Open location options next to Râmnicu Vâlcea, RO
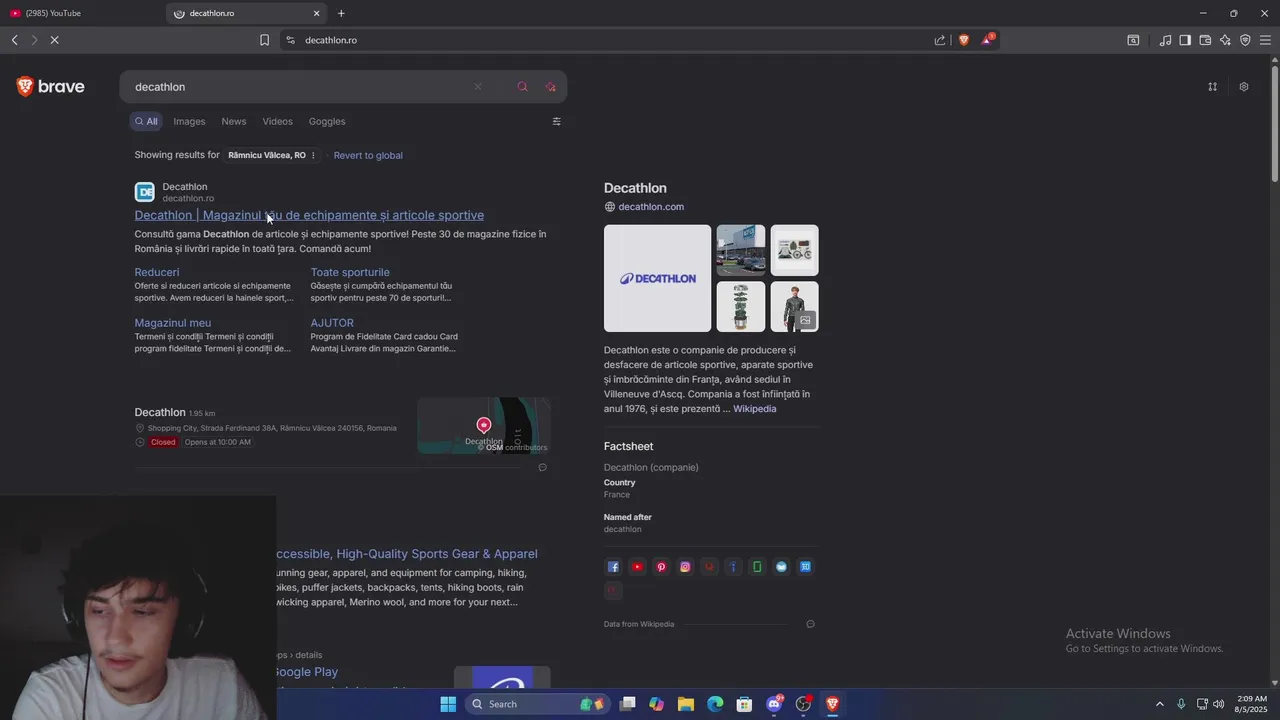This screenshot has width=1280, height=720. point(313,155)
